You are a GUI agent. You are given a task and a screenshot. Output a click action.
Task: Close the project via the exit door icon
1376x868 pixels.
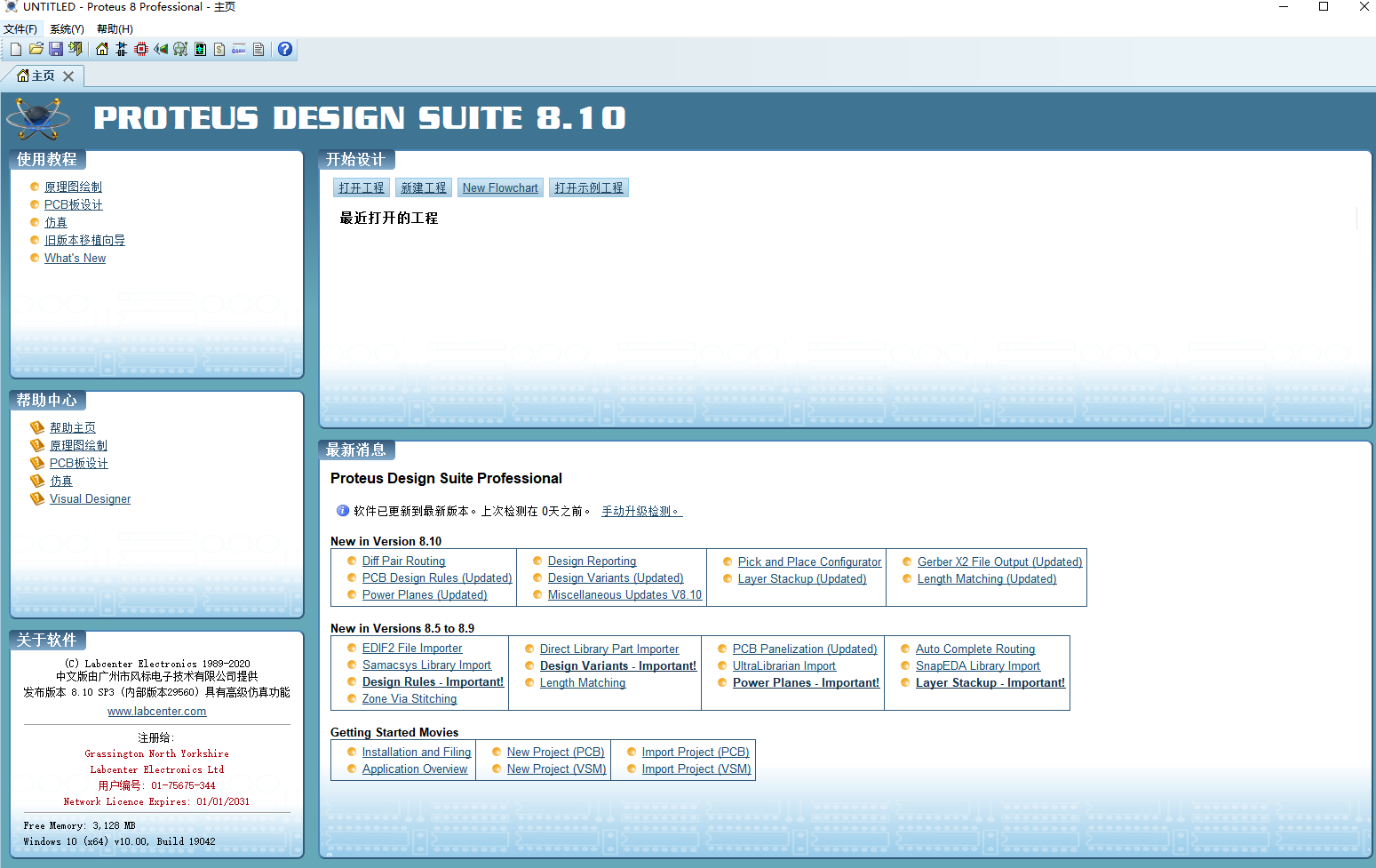(x=76, y=49)
